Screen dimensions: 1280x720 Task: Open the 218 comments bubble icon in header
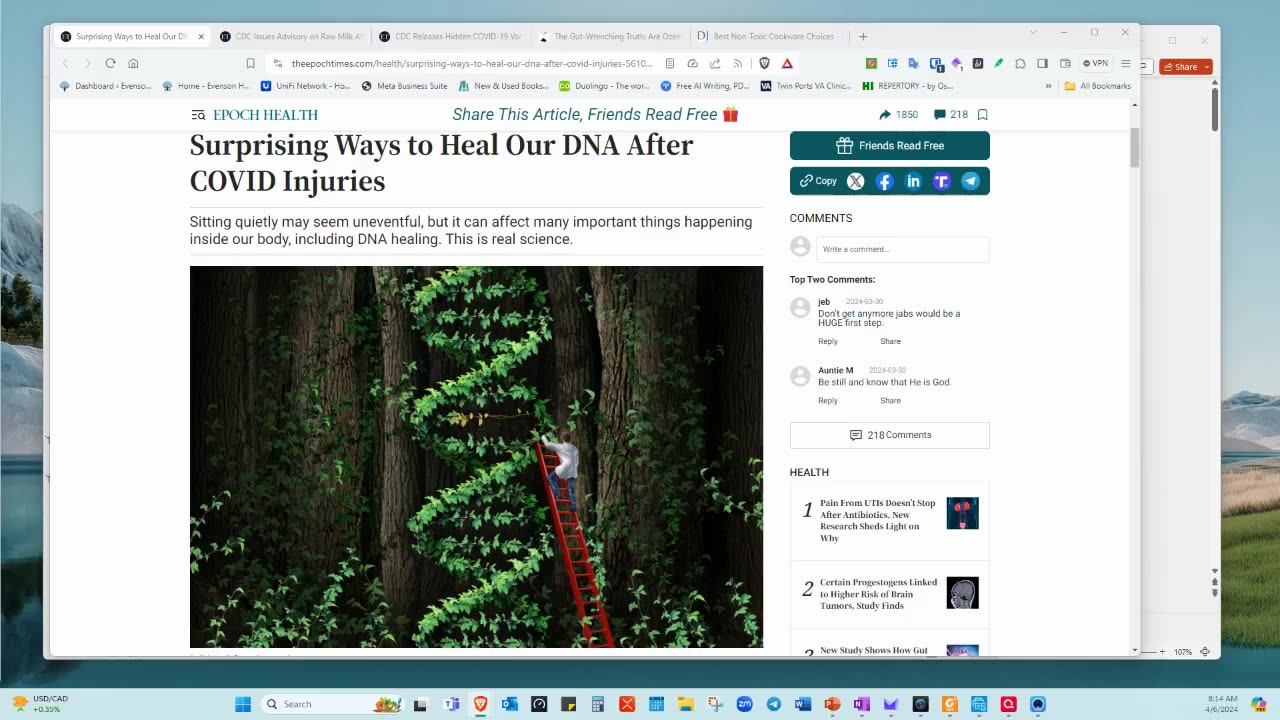tap(940, 115)
